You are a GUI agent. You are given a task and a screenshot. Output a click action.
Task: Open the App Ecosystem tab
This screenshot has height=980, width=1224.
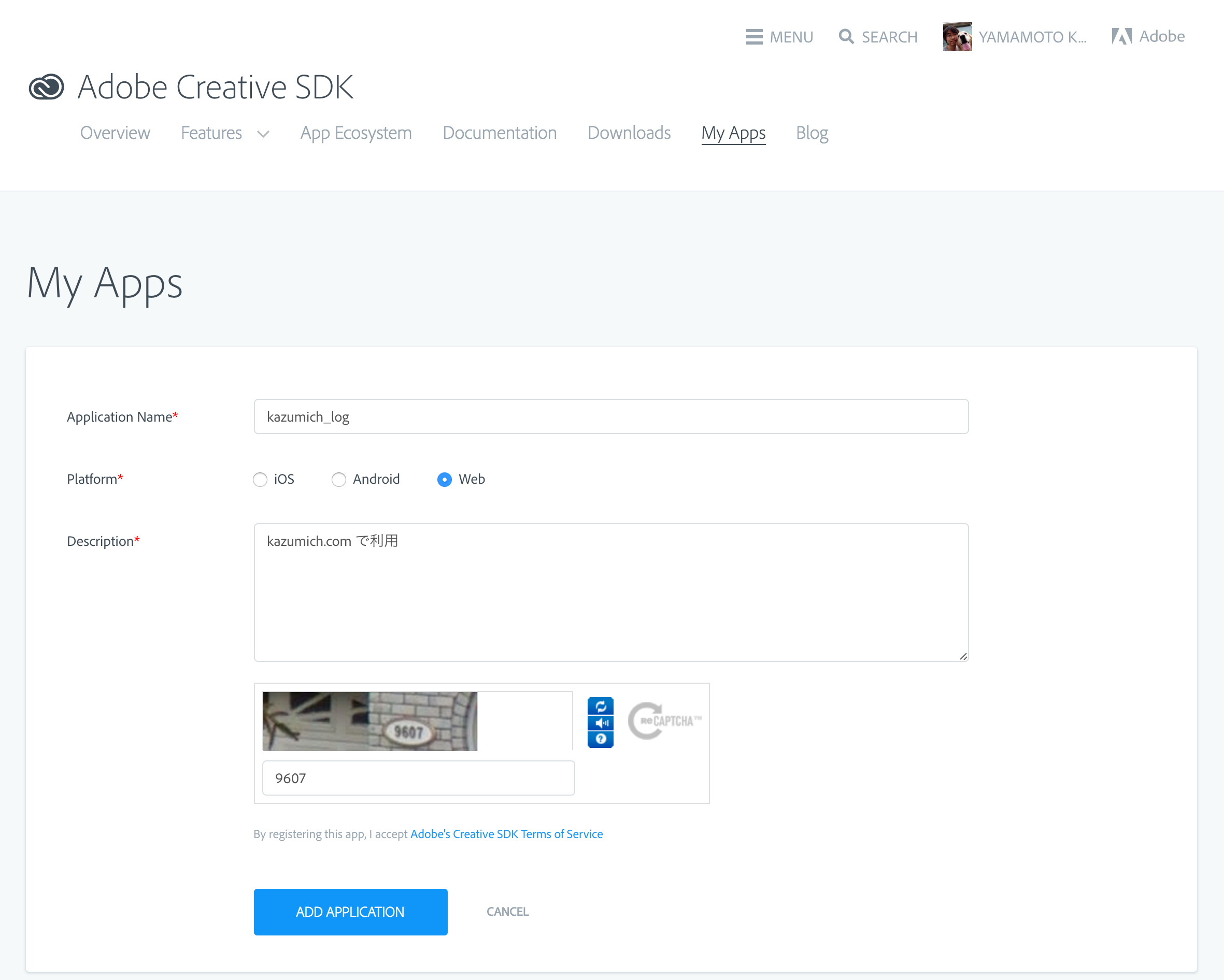click(356, 133)
